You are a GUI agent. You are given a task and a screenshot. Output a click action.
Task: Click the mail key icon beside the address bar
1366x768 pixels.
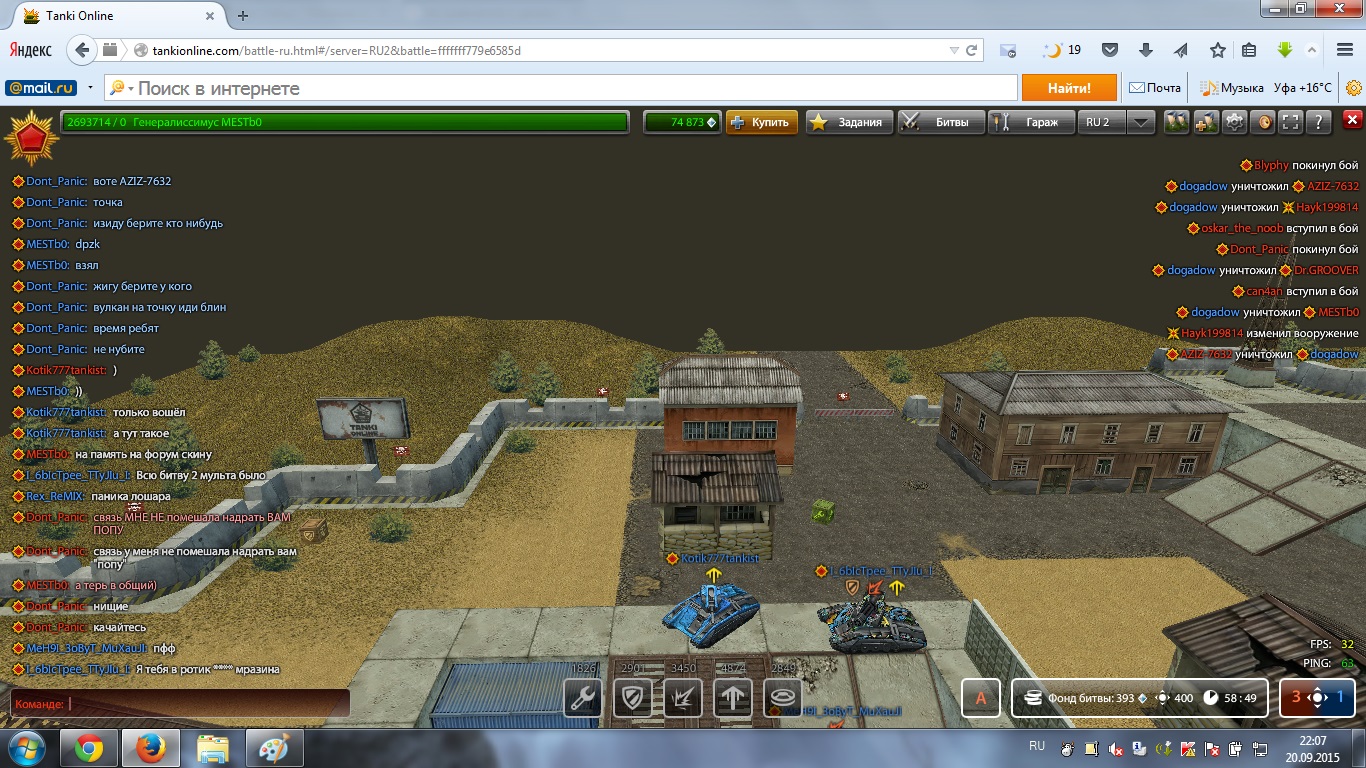point(1008,50)
